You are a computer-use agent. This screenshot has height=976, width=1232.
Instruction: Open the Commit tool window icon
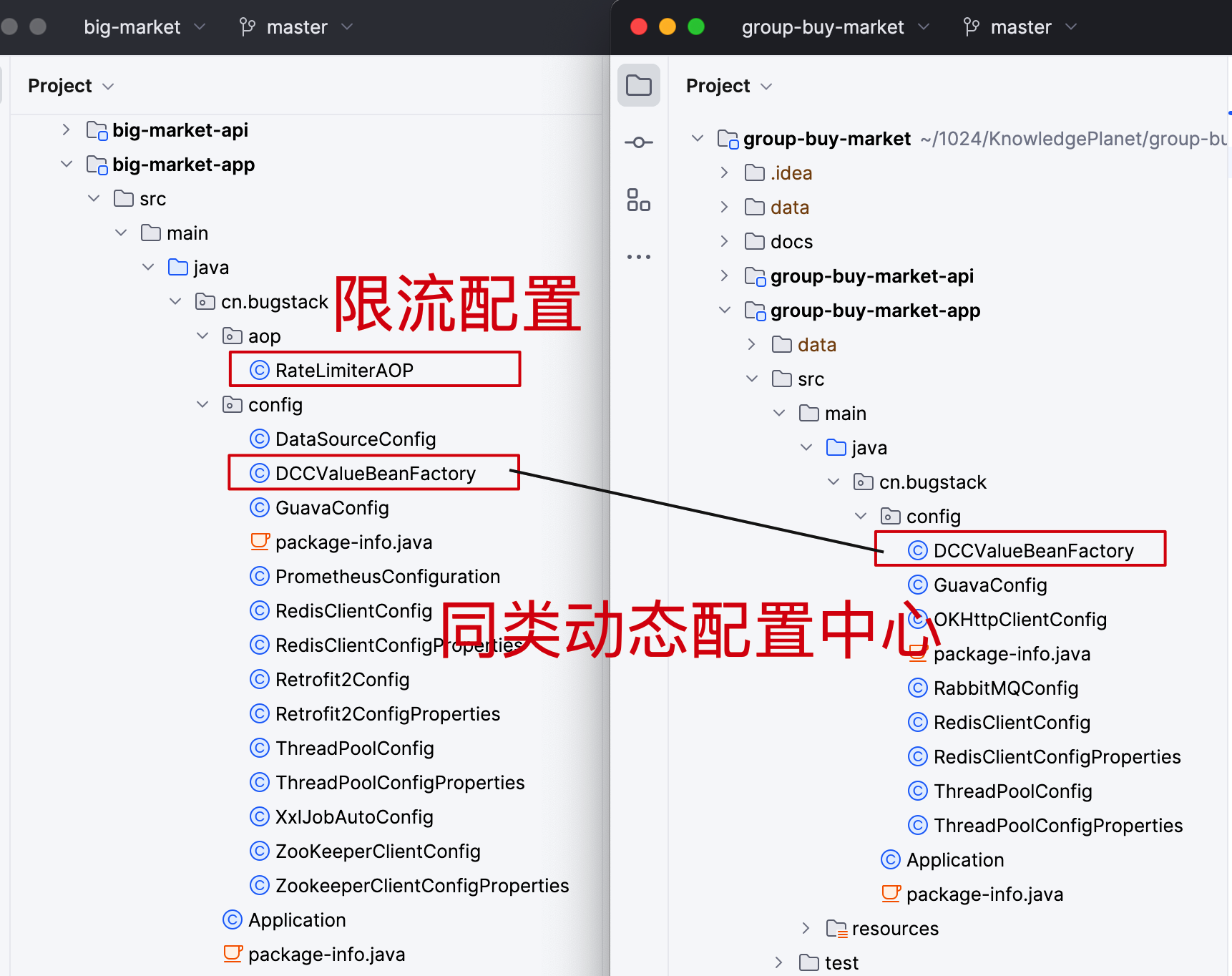tap(638, 142)
